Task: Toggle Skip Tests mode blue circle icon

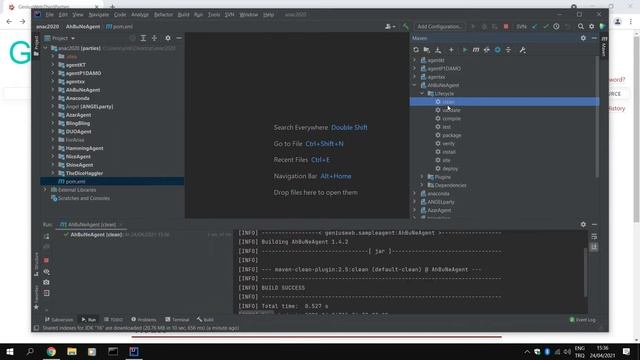Action: click(x=498, y=50)
